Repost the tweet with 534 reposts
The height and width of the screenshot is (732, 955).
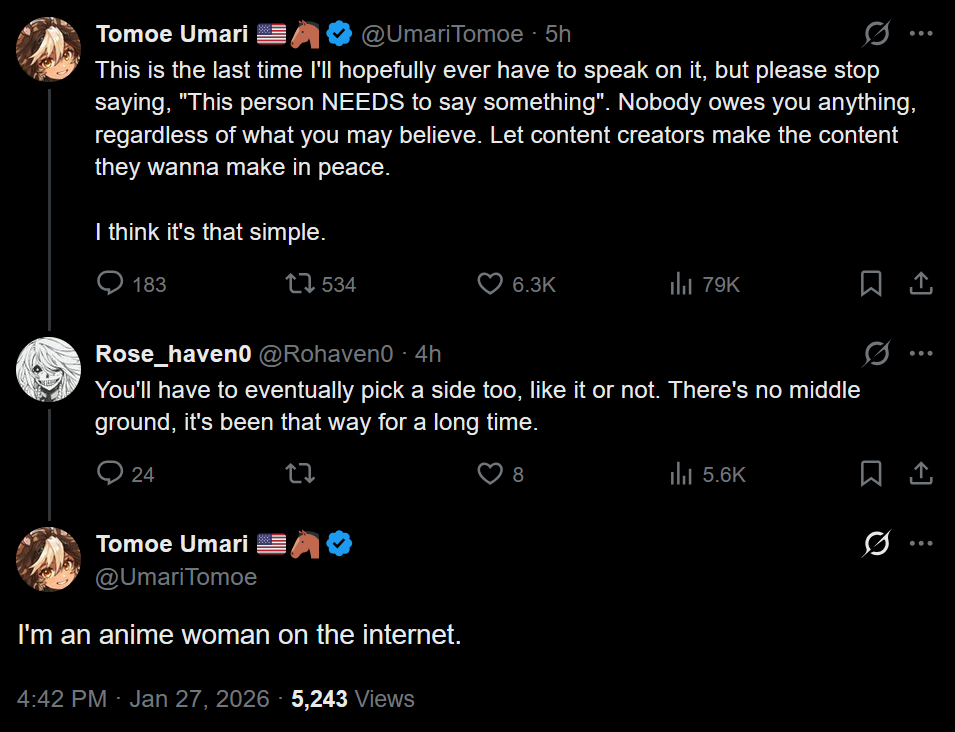coord(299,284)
